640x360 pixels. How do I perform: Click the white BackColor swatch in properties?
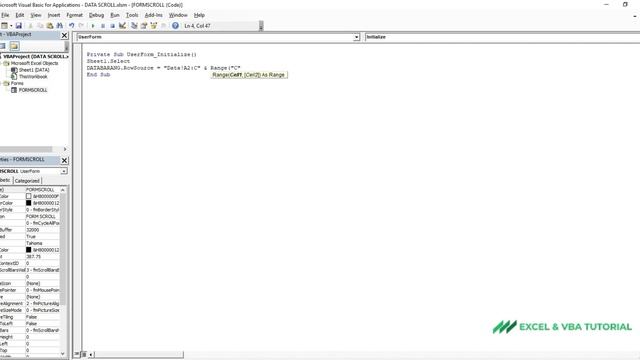pyautogui.click(x=29, y=196)
